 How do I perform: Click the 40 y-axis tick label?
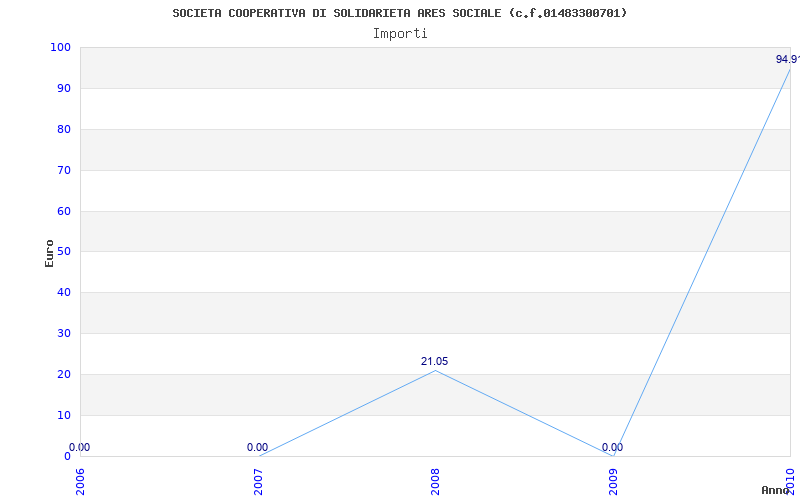(x=62, y=292)
